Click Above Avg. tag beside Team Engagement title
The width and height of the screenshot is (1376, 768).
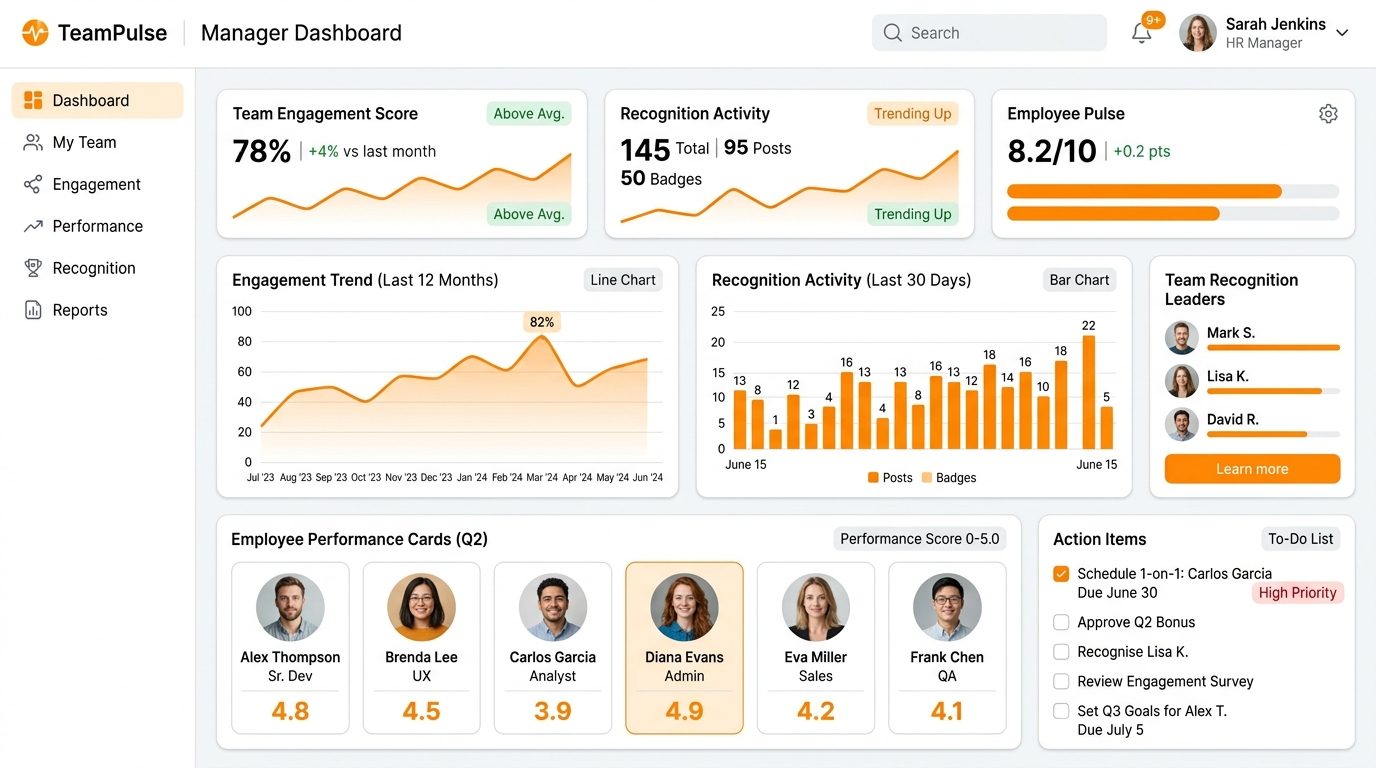pos(529,114)
